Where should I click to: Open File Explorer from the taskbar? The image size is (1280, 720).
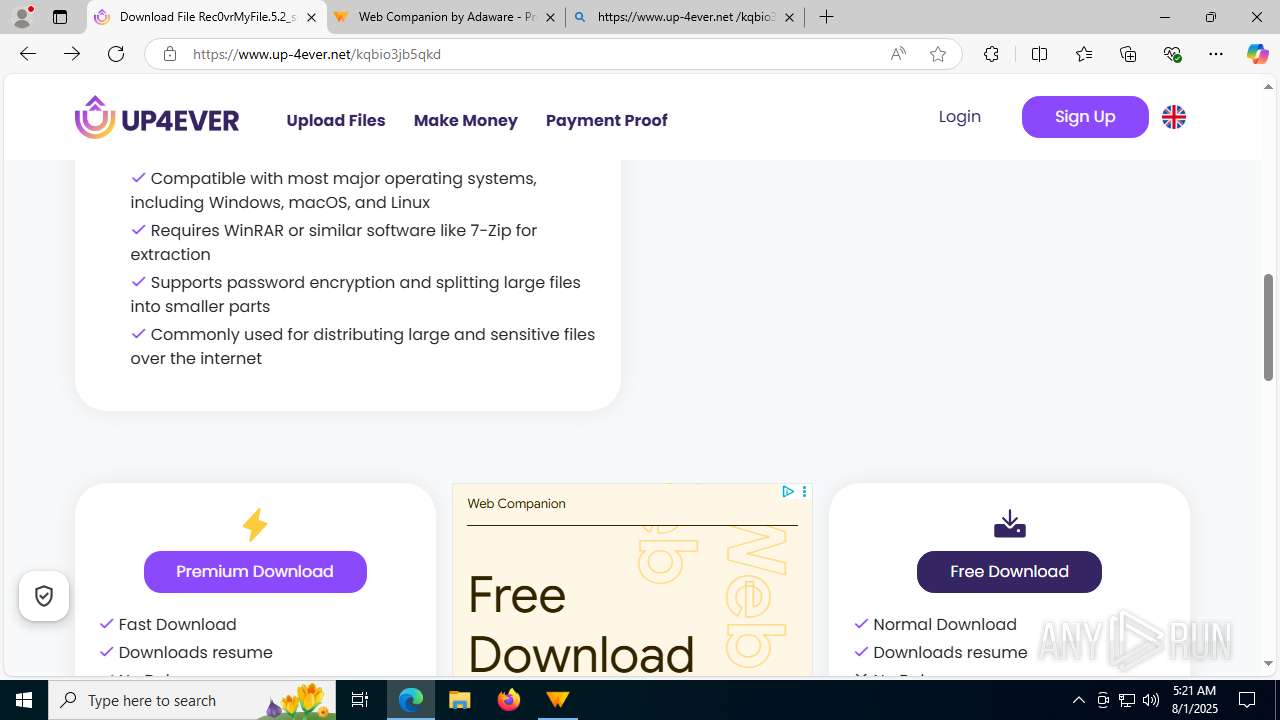[x=460, y=700]
